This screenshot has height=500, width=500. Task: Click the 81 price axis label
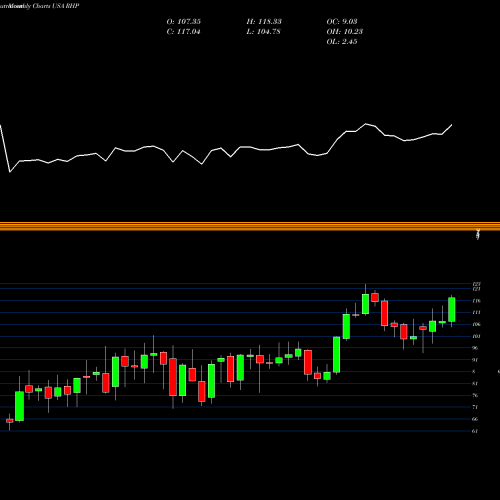tap(475, 384)
